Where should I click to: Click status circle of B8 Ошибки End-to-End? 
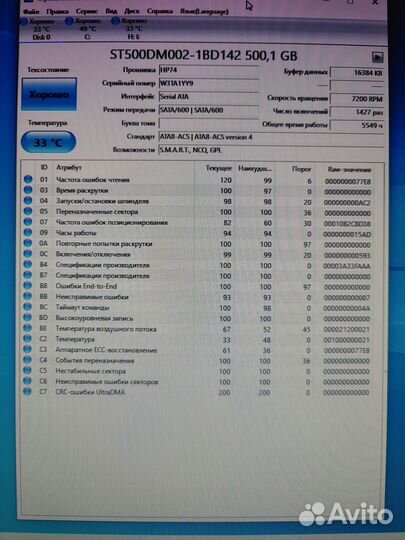pos(28,285)
